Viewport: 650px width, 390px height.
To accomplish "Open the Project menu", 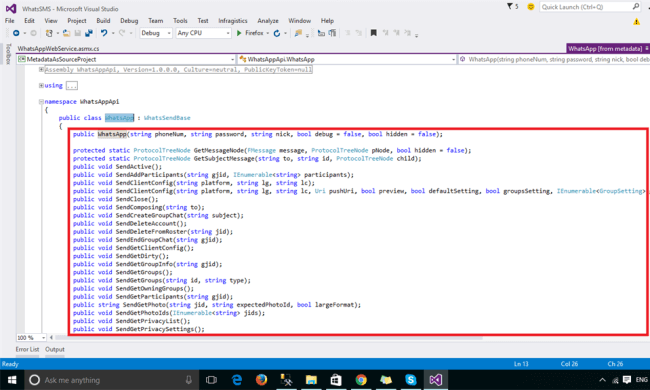I will pyautogui.click(x=77, y=21).
